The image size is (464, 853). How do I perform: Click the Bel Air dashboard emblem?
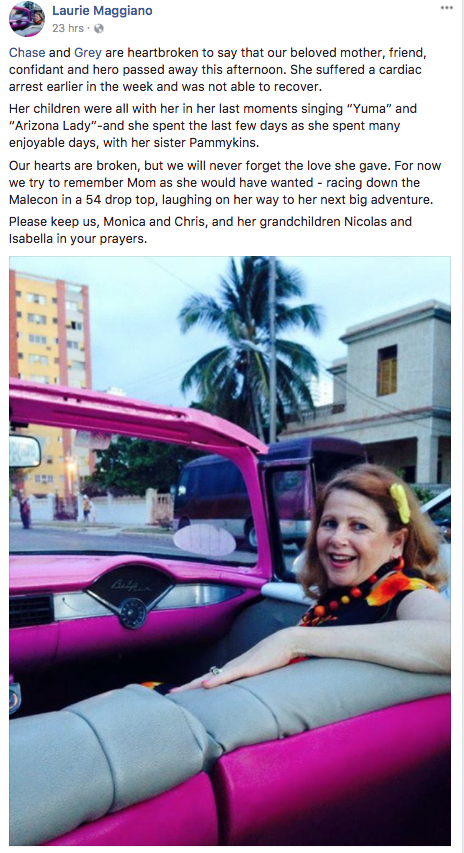130,589
